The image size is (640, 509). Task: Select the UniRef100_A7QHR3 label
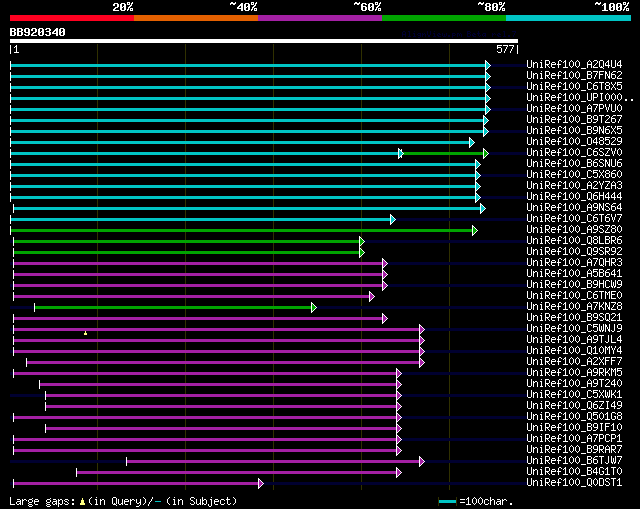(574, 263)
